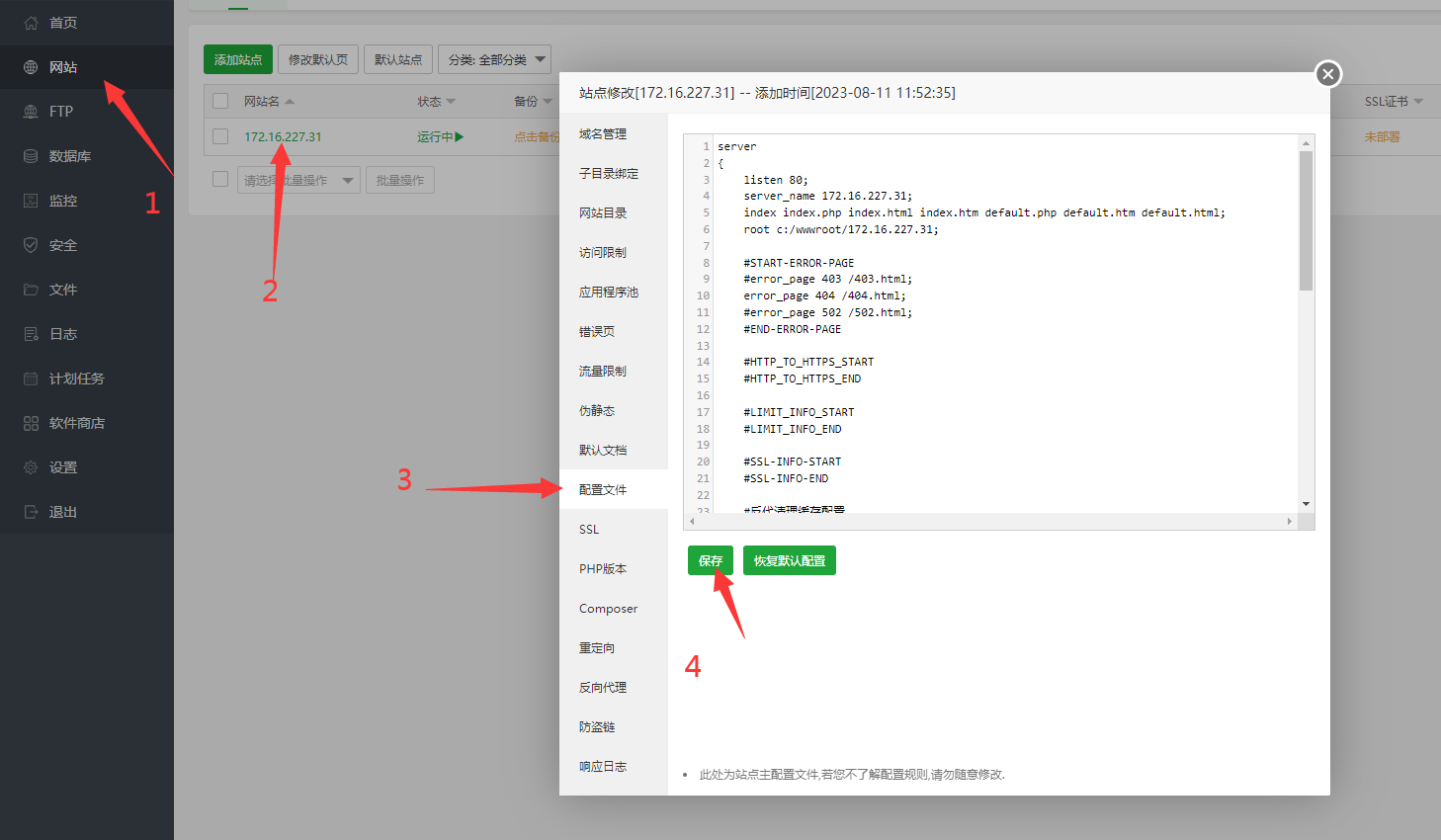Click the 点击备份 link in the site row
1441x840 pixels.
pyautogui.click(x=537, y=136)
